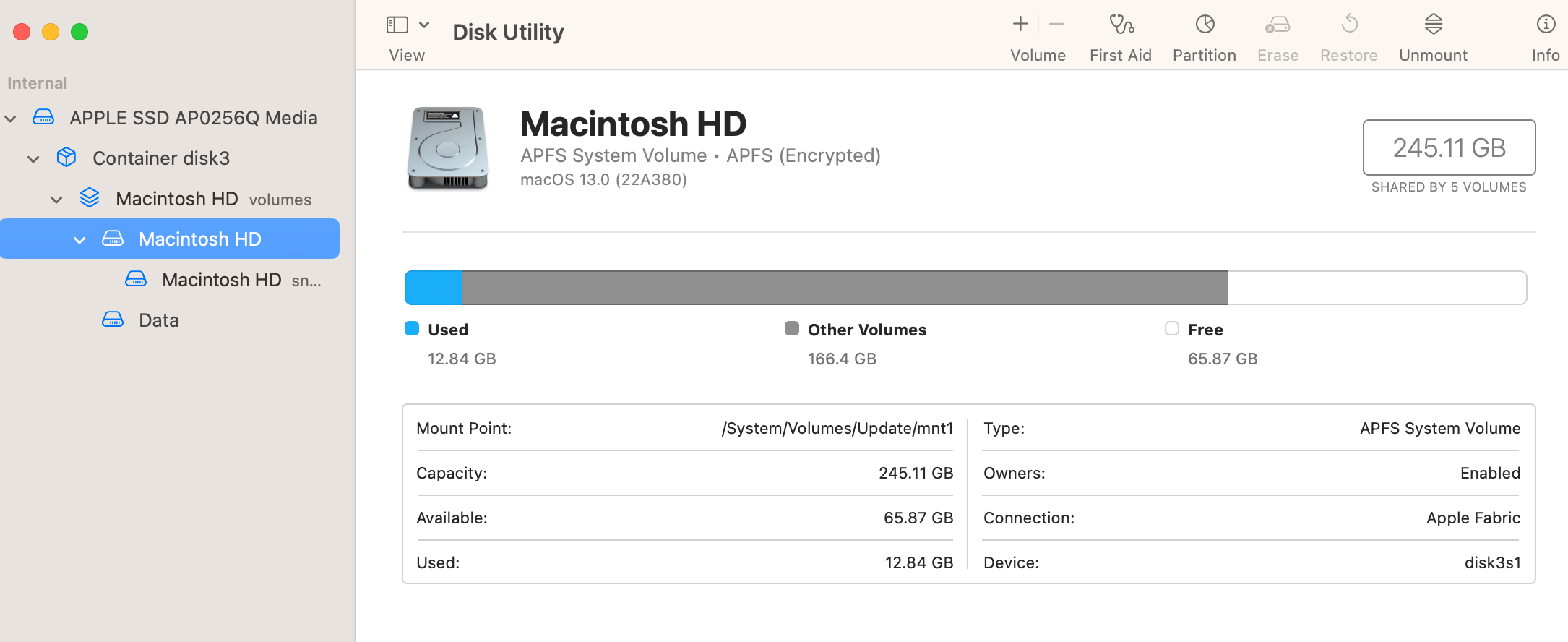Collapse the selected Macintosh HD chevron
The width and height of the screenshot is (1568, 642).
coord(79,240)
